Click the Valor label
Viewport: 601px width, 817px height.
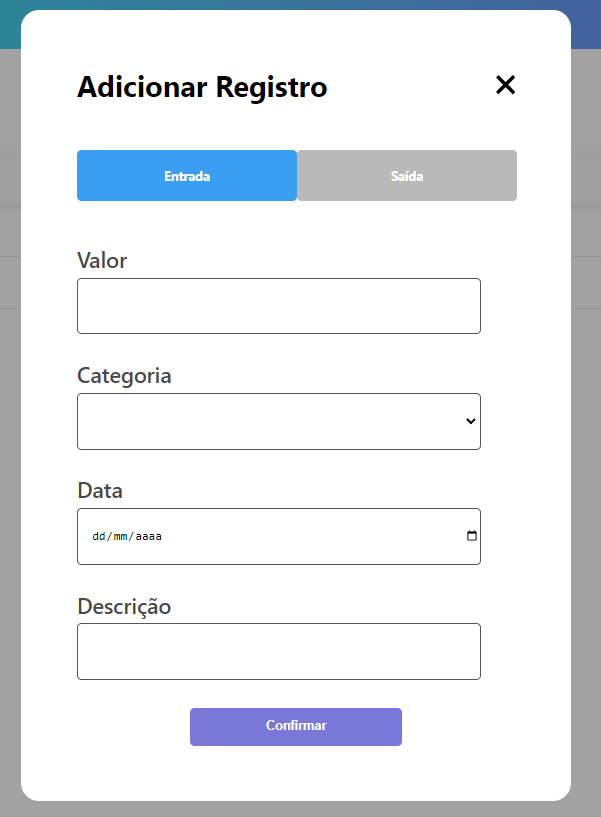coord(101,260)
